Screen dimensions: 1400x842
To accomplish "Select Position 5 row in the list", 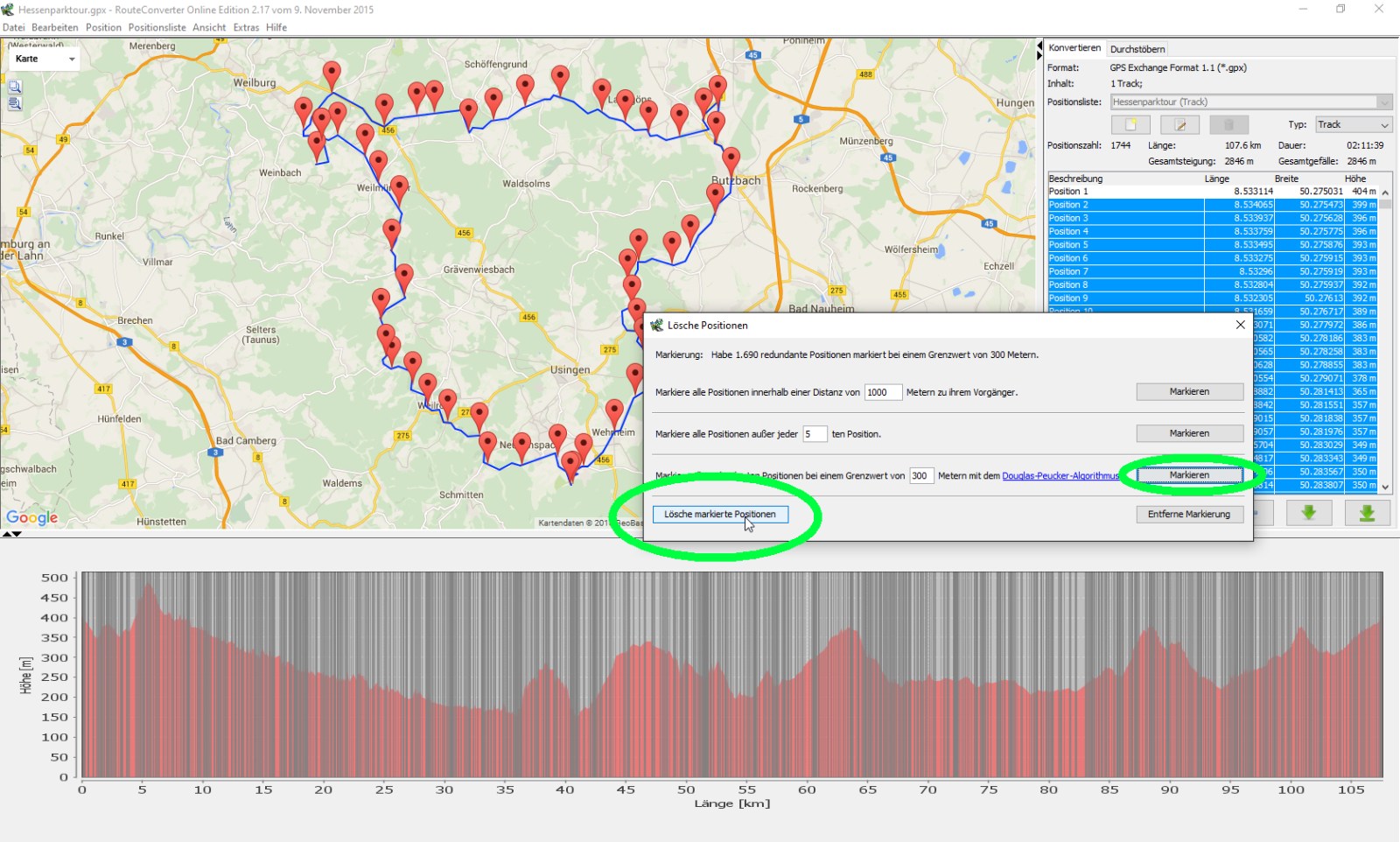I will 1213,245.
